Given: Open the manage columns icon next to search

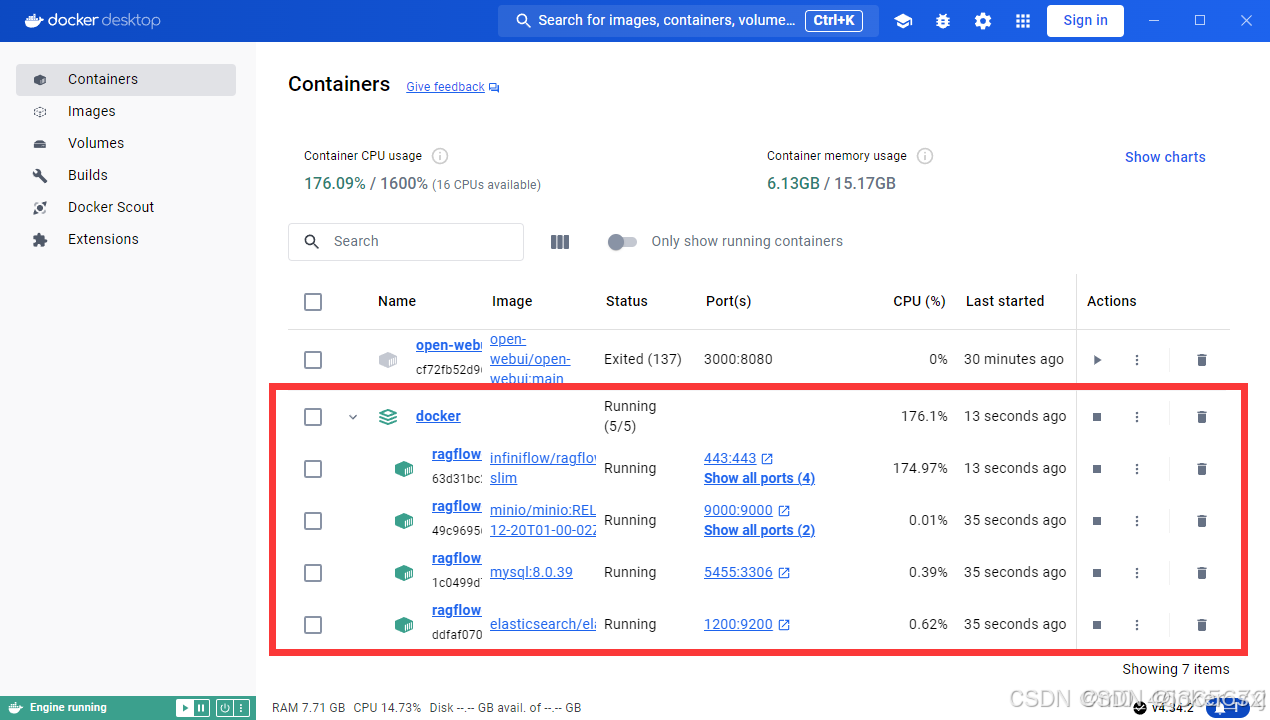Looking at the screenshot, I should 560,242.
